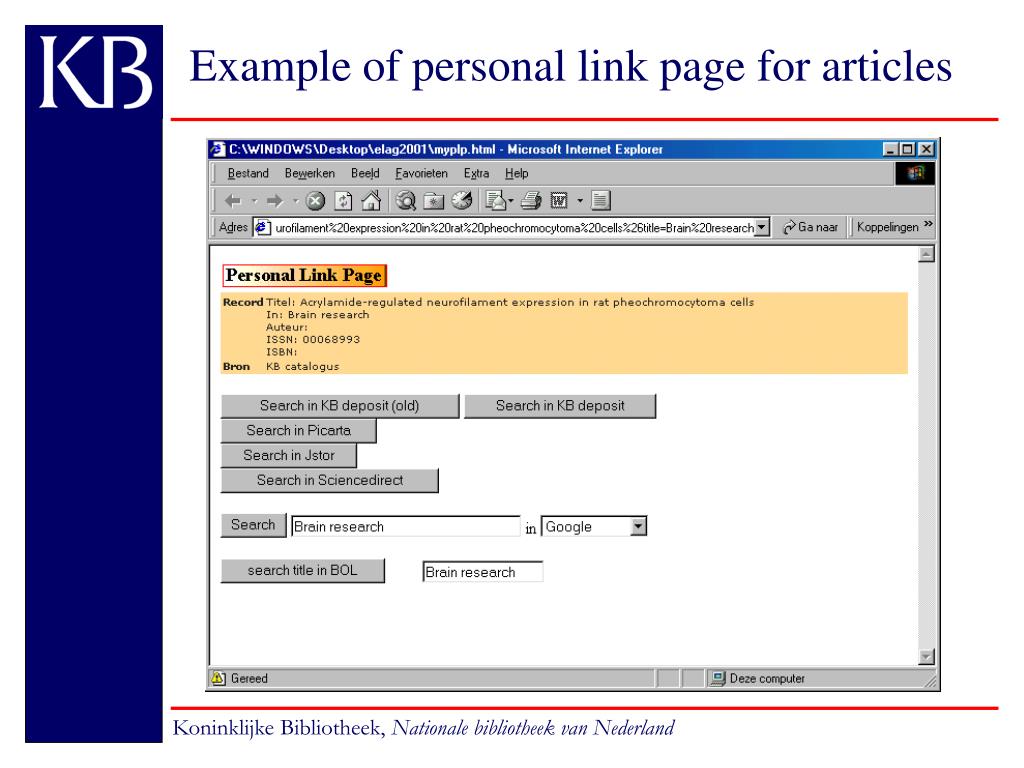Click the Mail toolbar icon
The height and width of the screenshot is (768, 1024).
[x=496, y=200]
